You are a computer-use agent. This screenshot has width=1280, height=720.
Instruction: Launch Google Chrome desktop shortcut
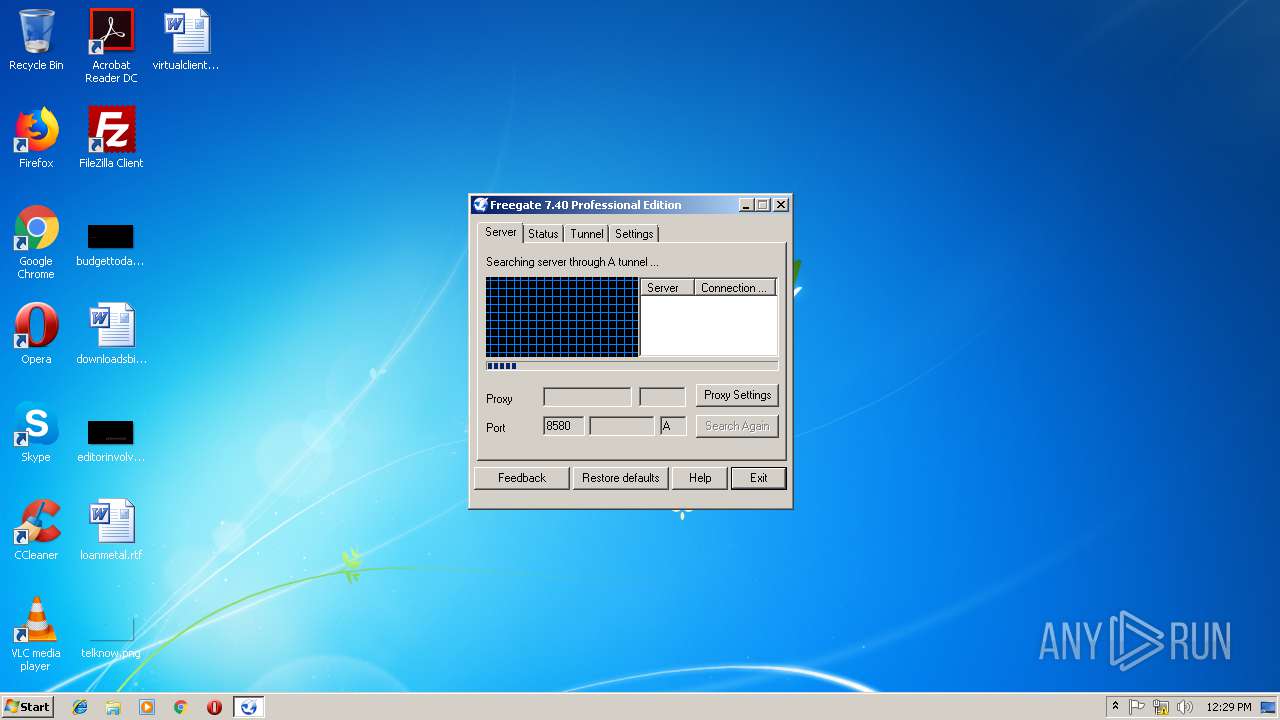click(x=36, y=242)
